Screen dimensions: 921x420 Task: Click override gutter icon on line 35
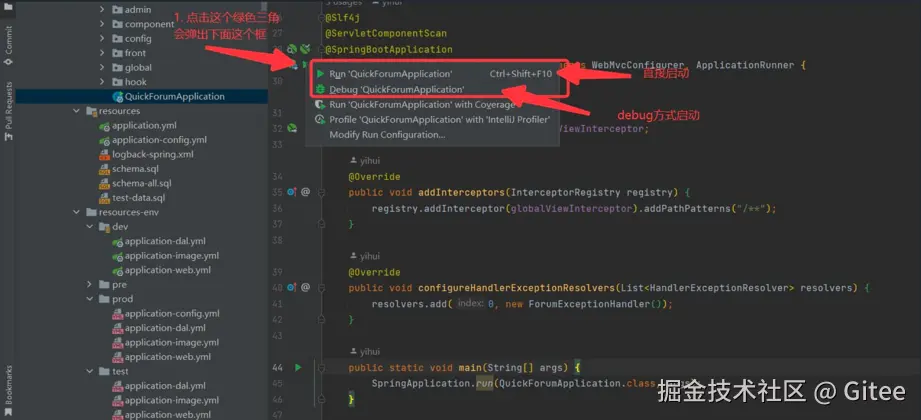292,191
